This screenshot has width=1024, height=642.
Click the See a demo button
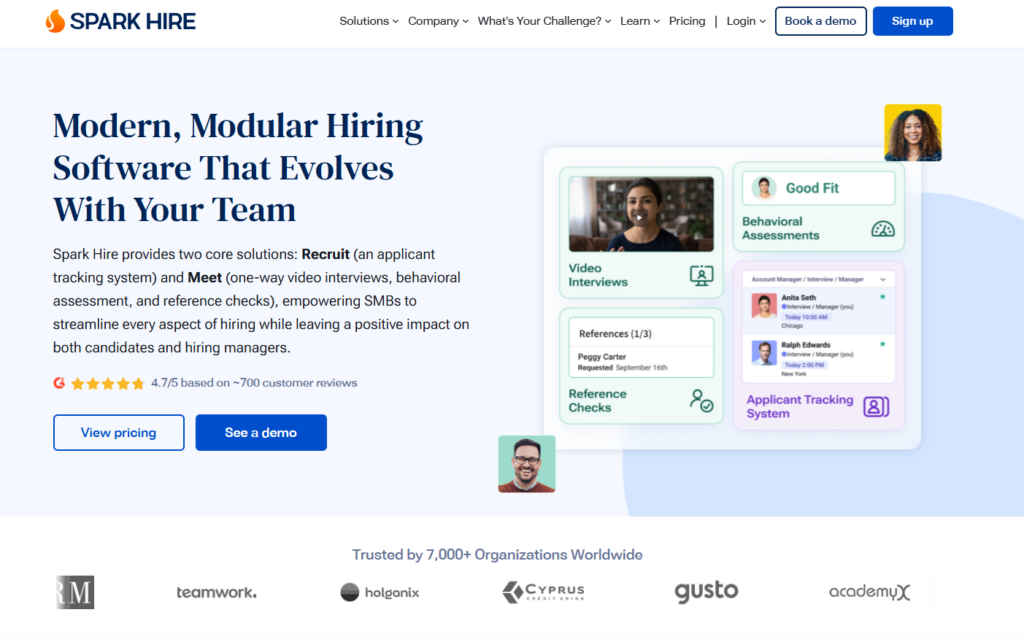tap(261, 433)
